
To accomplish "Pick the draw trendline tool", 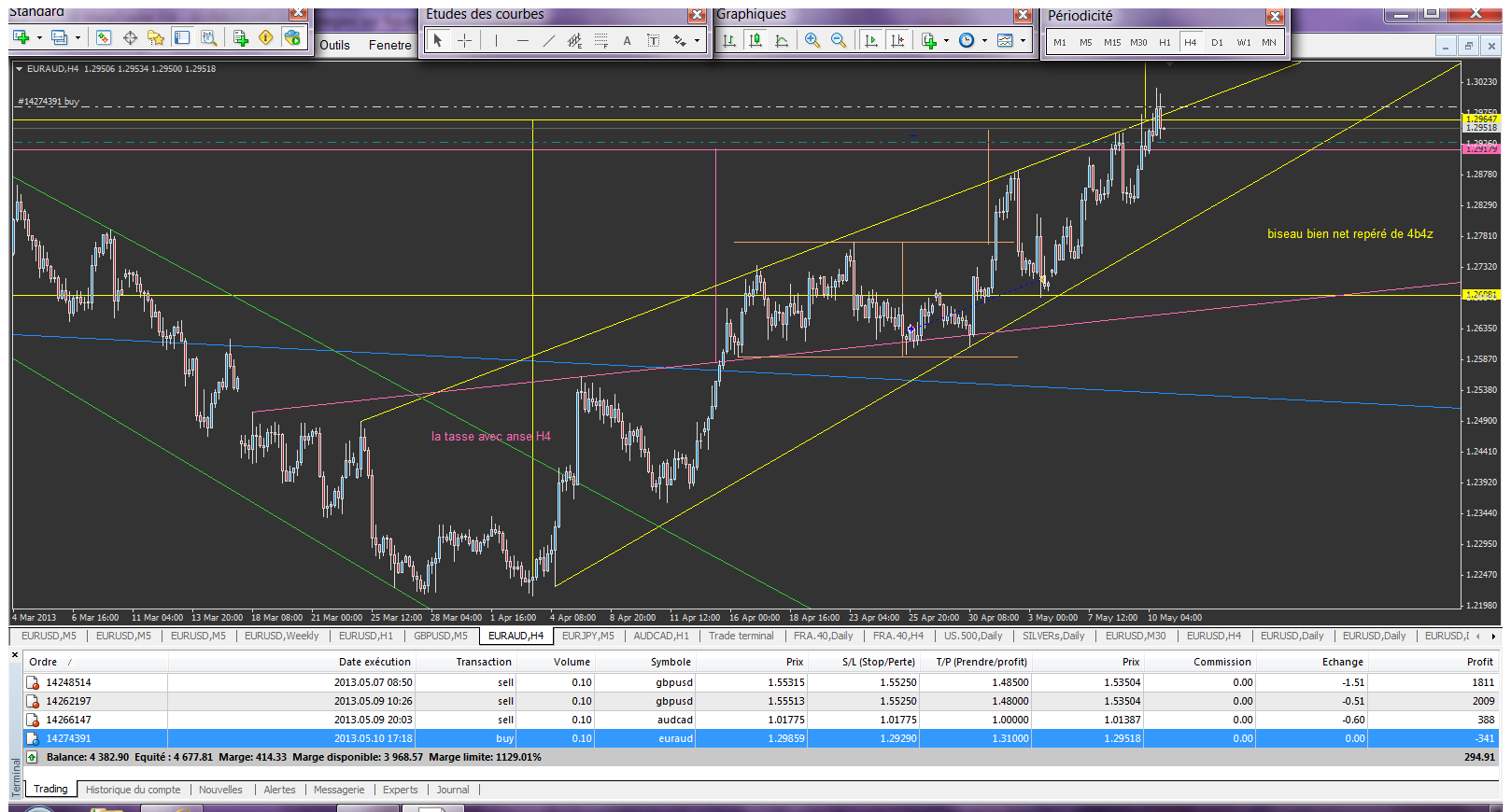I will (548, 40).
